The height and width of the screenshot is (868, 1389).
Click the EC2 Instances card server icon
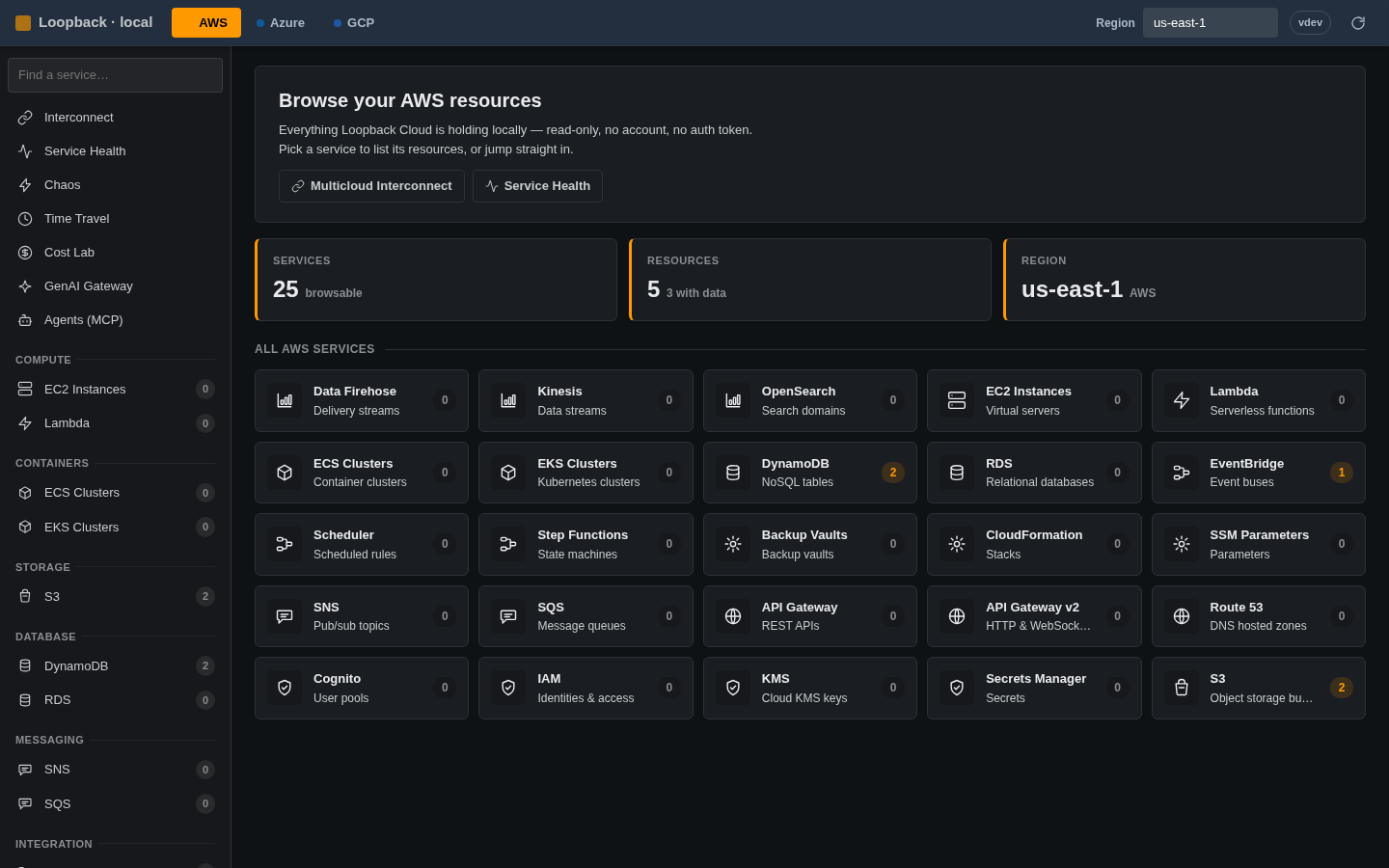[x=957, y=400]
